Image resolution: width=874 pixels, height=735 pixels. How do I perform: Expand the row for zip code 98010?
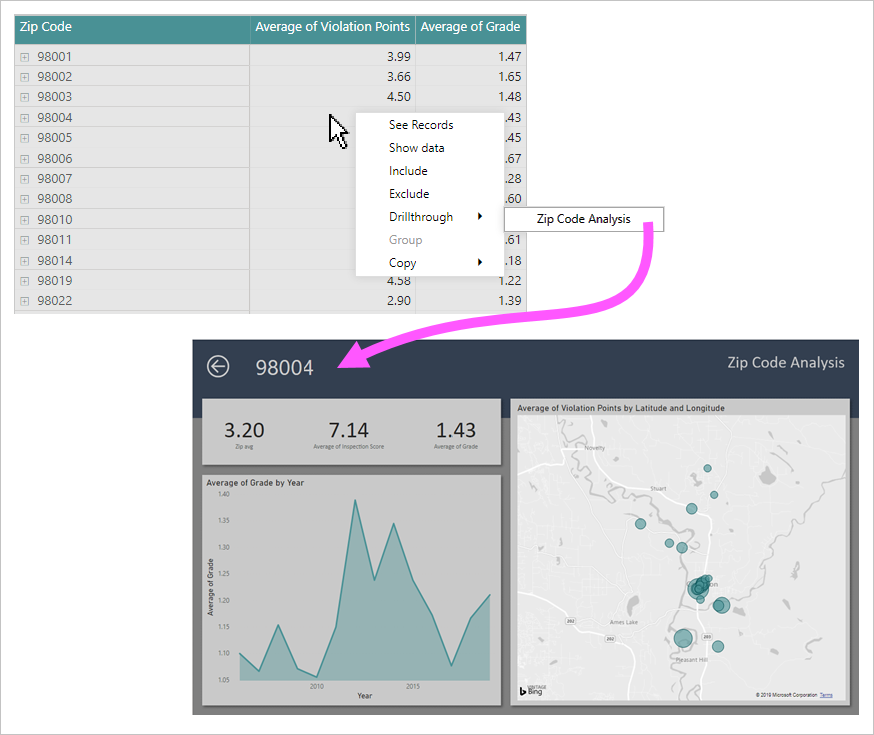[x=22, y=219]
